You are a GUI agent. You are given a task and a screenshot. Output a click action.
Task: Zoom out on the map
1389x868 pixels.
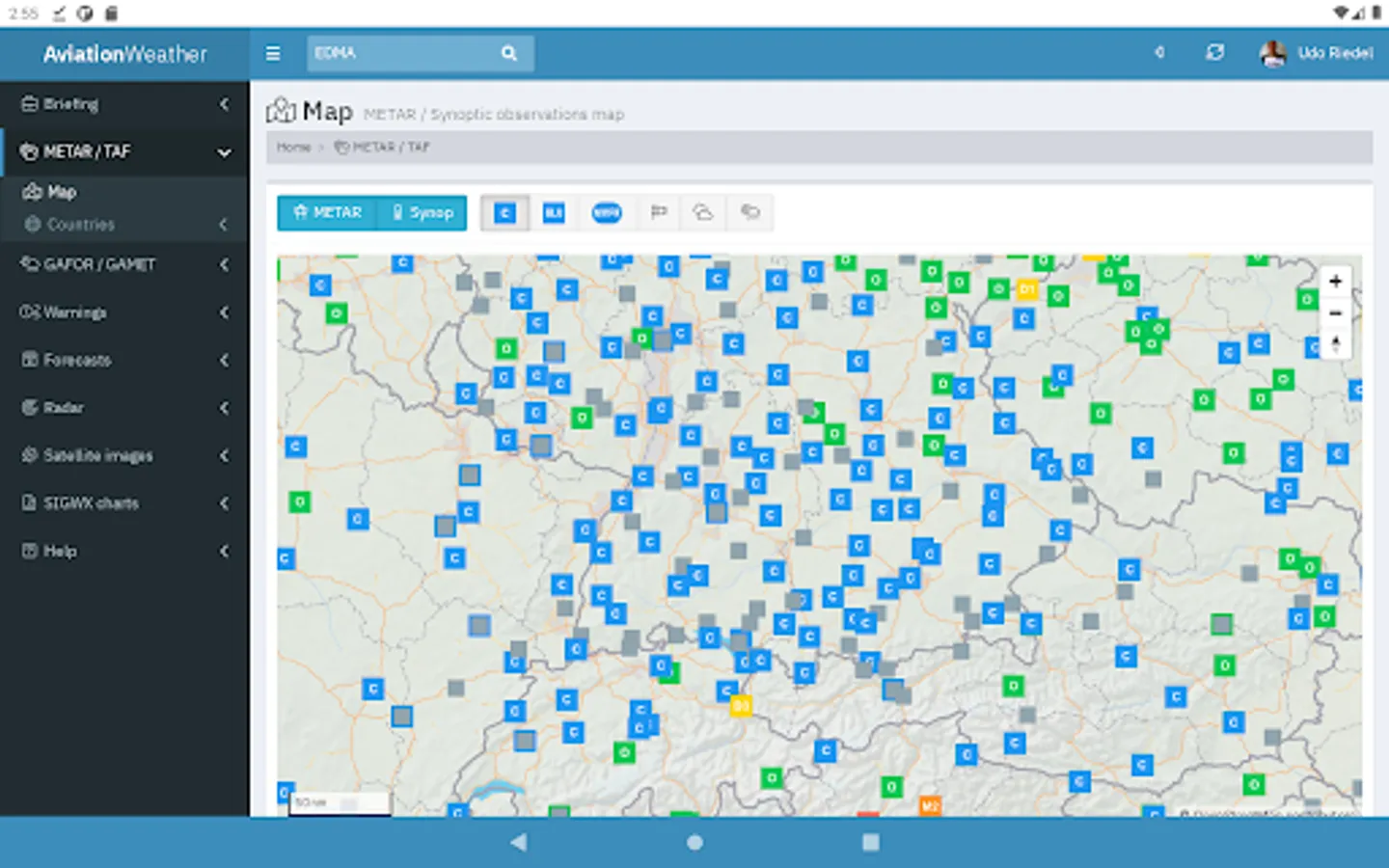click(1335, 313)
